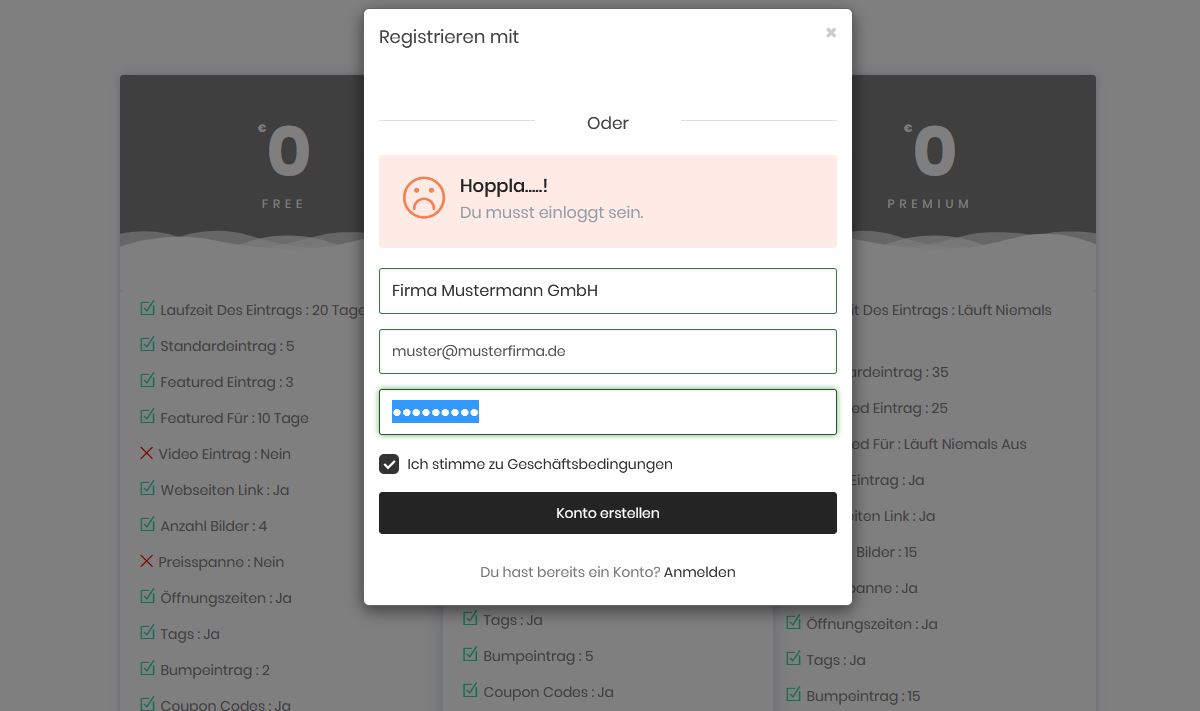This screenshot has height=711, width=1200.
Task: Click red X icon beside Preisspanne : Nein
Action: [146, 561]
